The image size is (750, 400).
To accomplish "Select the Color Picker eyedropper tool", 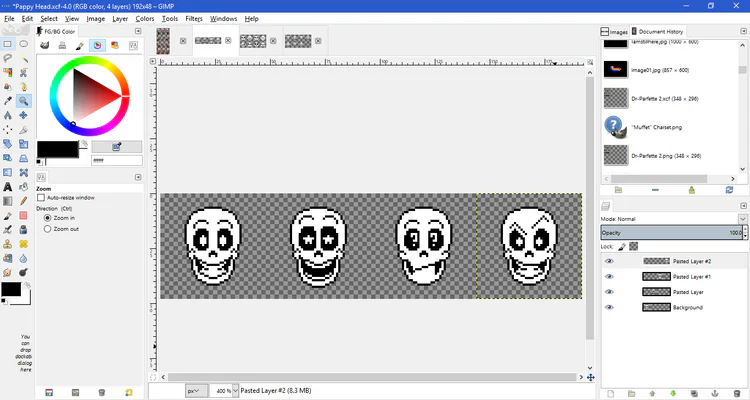I will coord(8,101).
